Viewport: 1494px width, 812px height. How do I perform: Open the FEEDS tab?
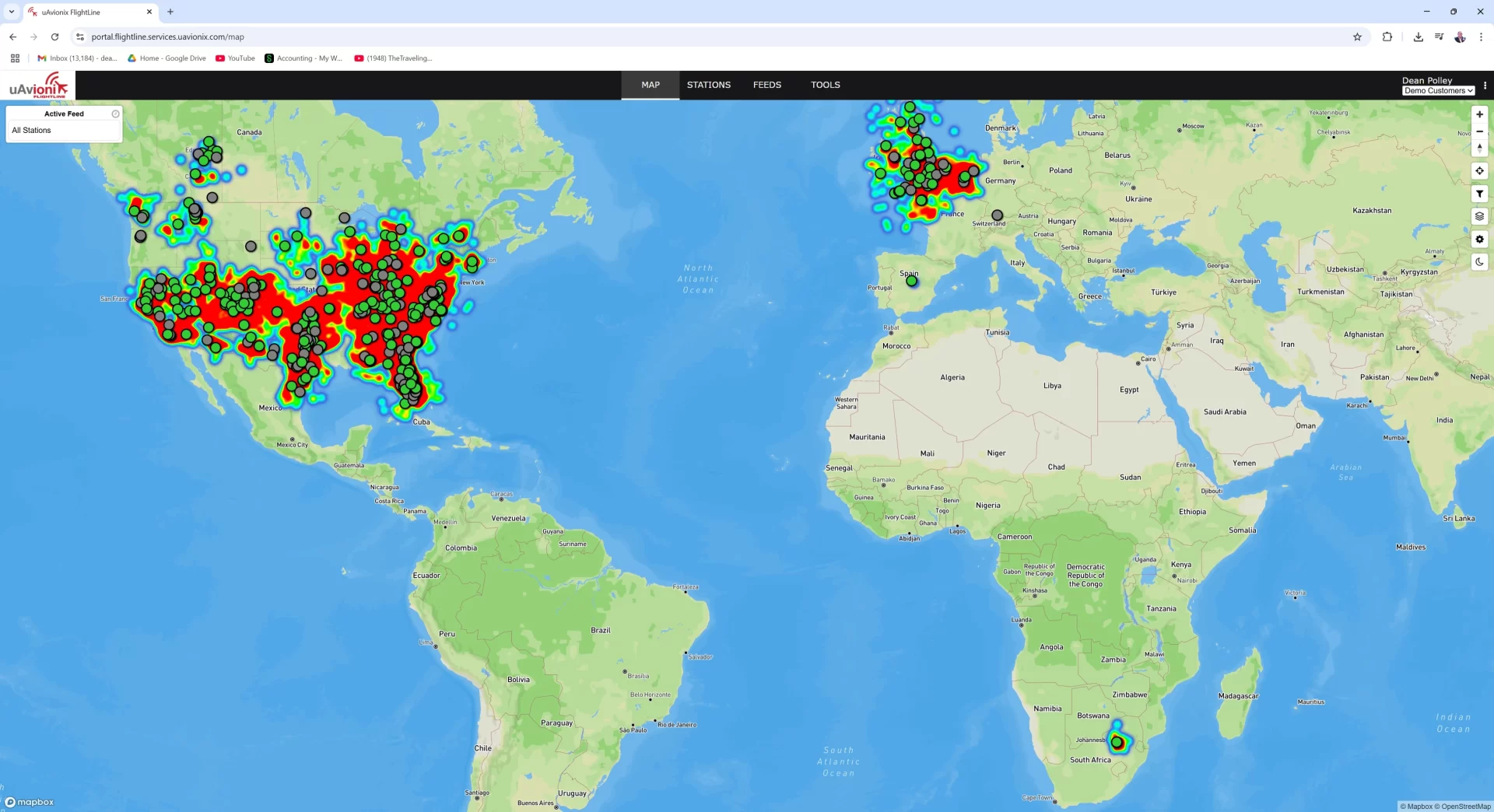click(766, 85)
